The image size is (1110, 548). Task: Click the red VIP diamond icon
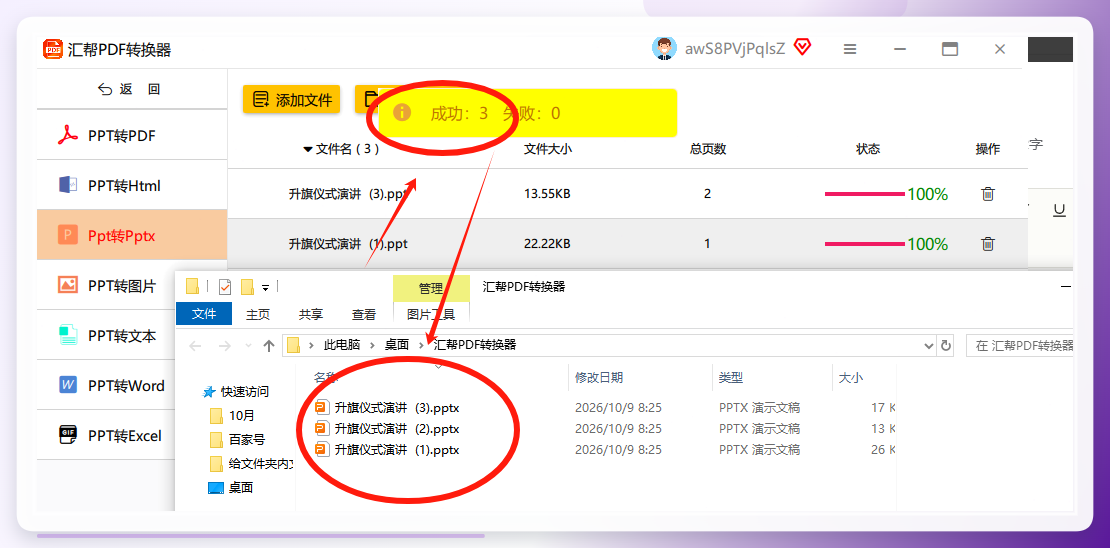click(802, 48)
